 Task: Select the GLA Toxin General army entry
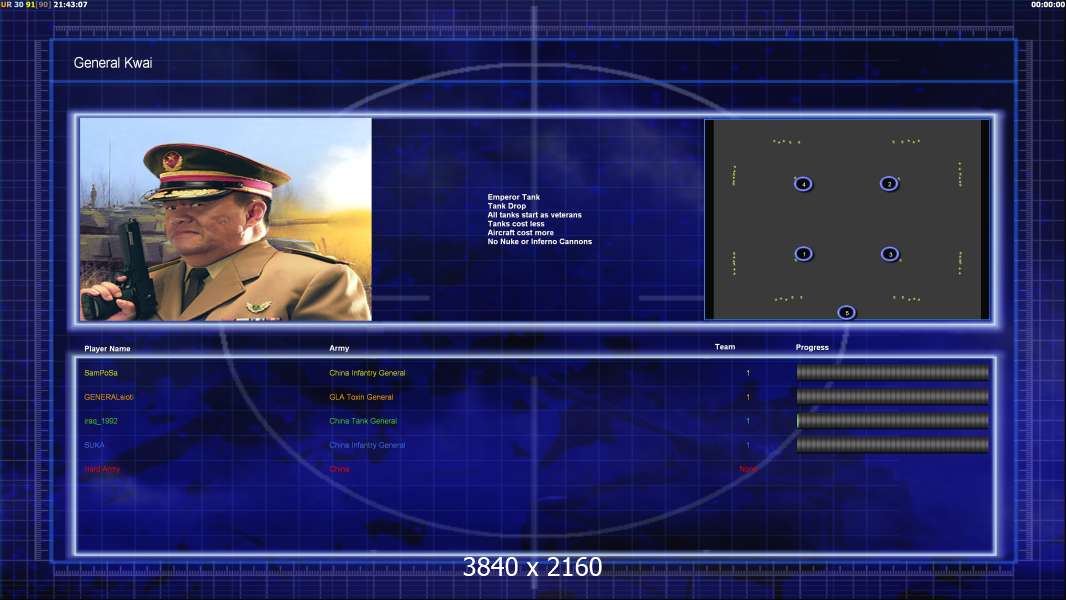pos(361,397)
